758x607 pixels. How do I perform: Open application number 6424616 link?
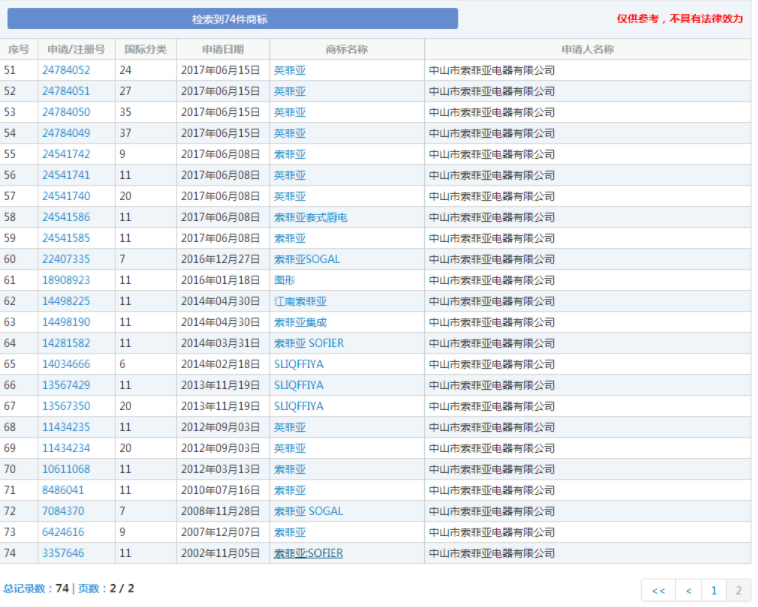coord(63,533)
